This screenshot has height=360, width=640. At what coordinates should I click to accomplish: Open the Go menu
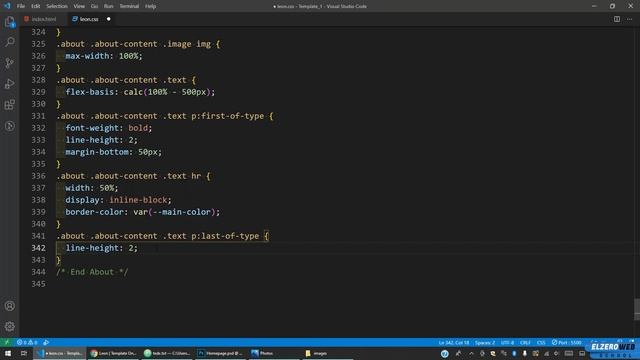94,6
